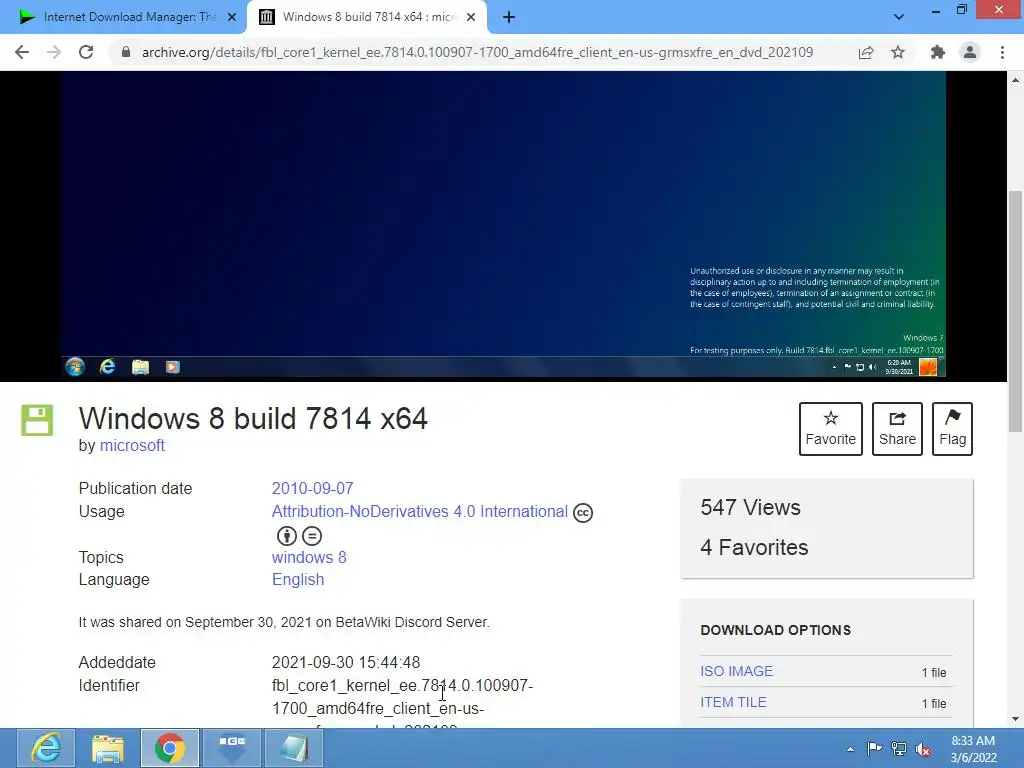Viewport: 1024px width, 768px height.
Task: Expand the tab search chevron
Action: pos(899,17)
